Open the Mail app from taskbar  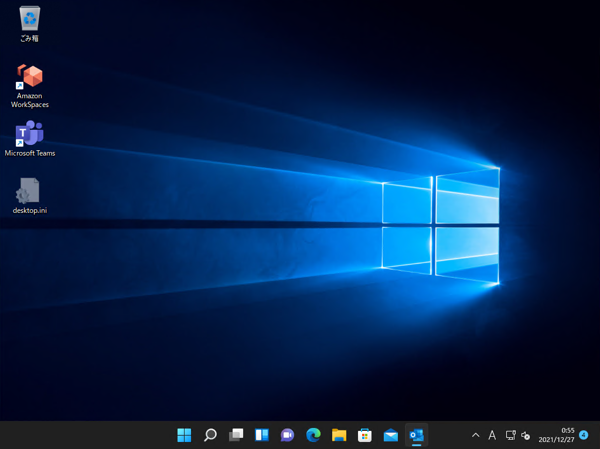(x=391, y=435)
